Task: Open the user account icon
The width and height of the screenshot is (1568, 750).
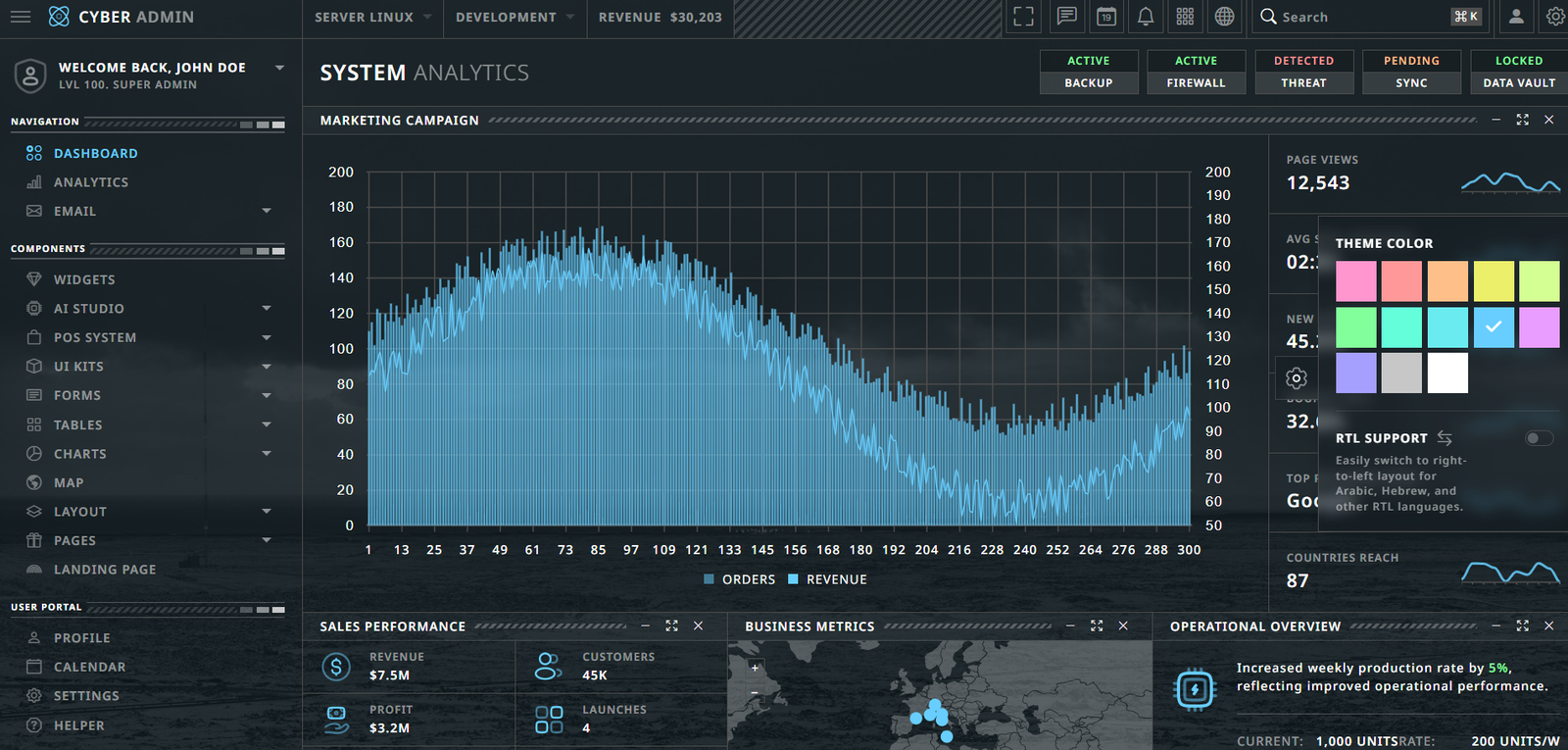Action: (1516, 17)
